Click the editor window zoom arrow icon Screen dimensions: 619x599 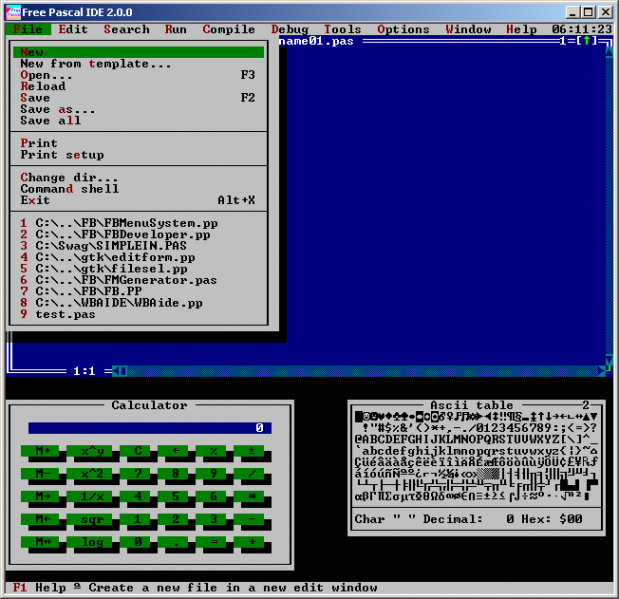click(590, 41)
